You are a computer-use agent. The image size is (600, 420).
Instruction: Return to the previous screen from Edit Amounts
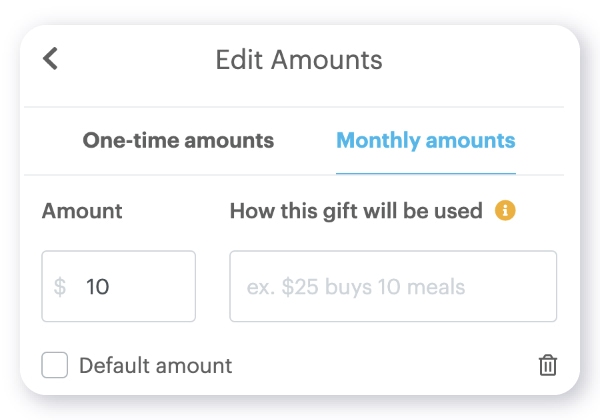[51, 59]
